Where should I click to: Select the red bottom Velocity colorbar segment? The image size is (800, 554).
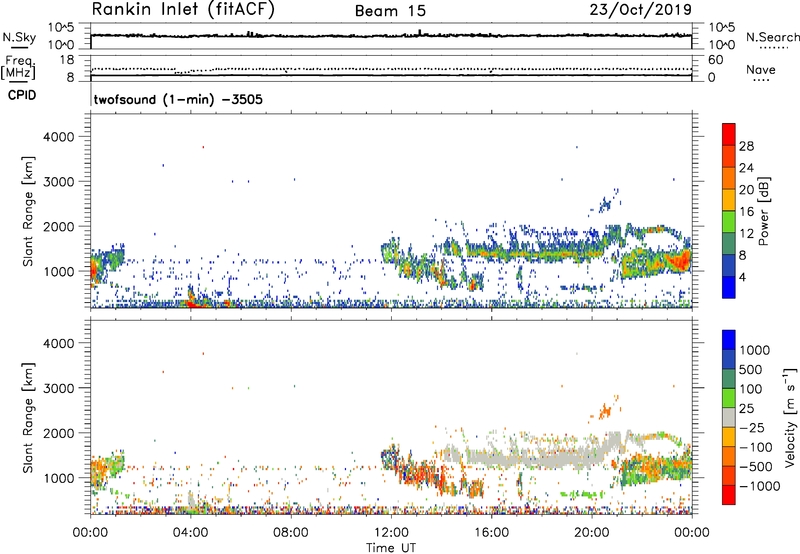click(729, 495)
